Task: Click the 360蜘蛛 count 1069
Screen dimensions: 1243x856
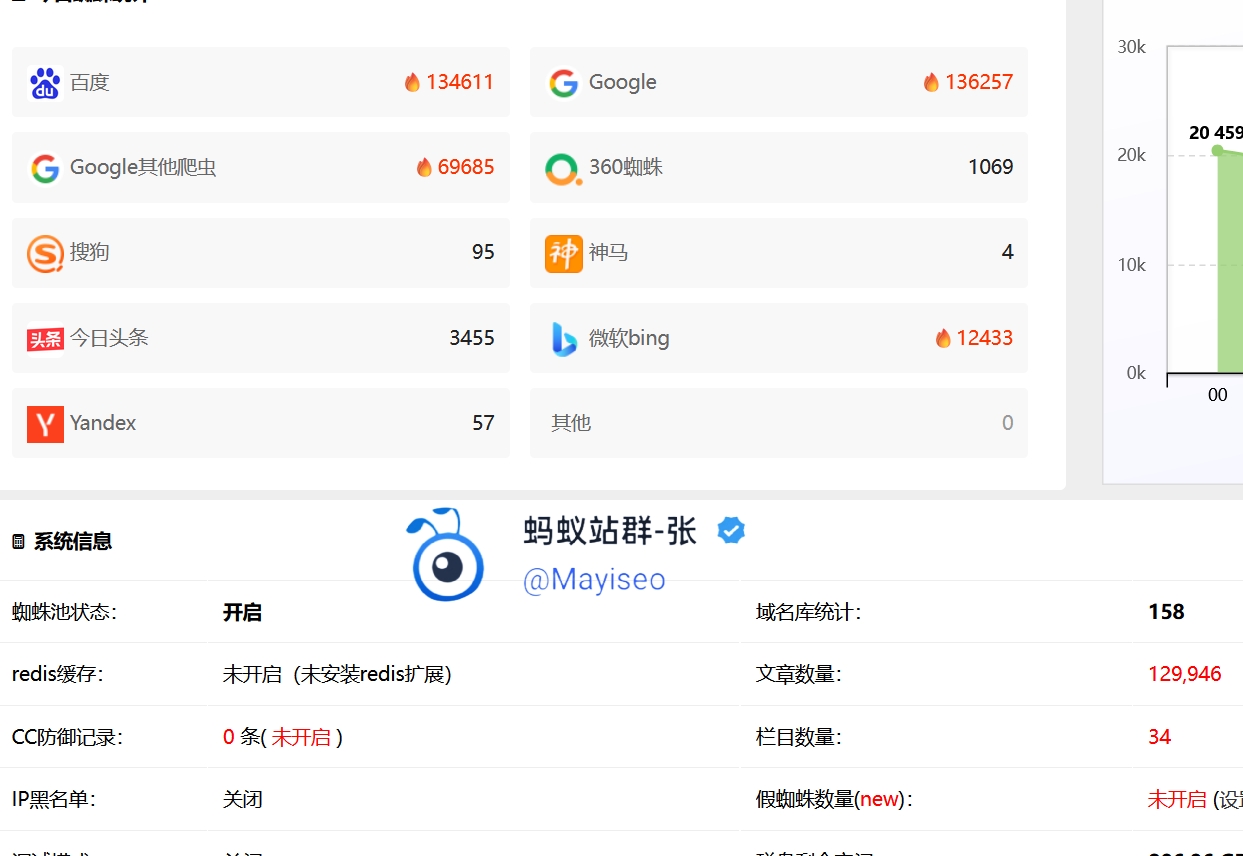Action: point(991,167)
